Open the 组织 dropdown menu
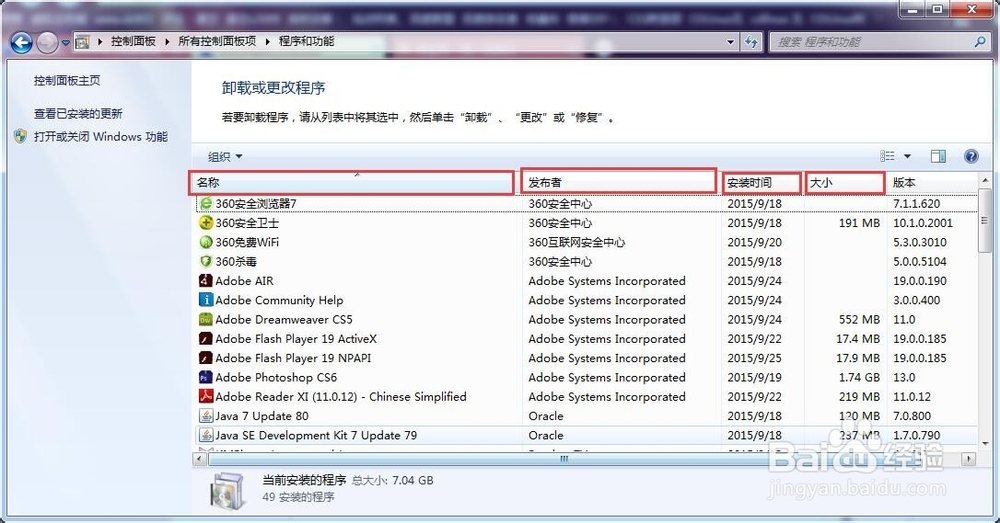Image resolution: width=1000 pixels, height=523 pixels. point(225,156)
